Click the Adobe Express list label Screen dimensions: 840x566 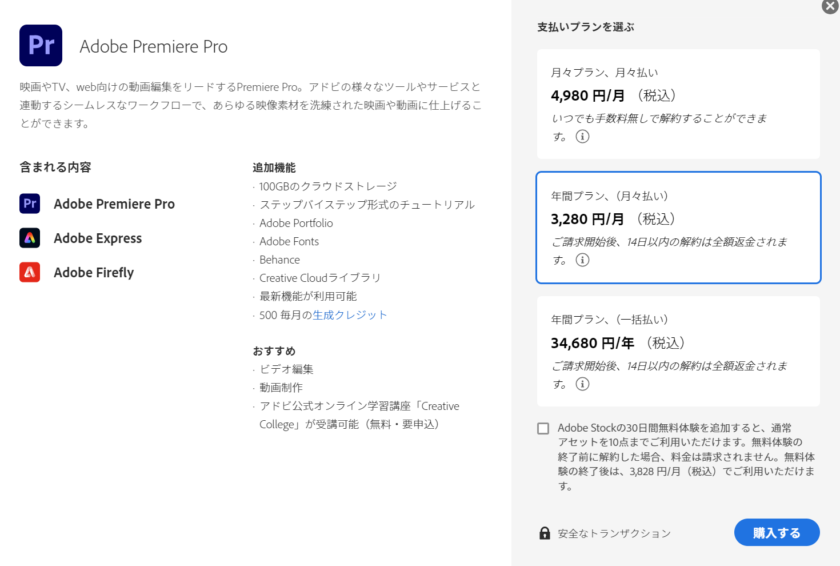coord(98,238)
